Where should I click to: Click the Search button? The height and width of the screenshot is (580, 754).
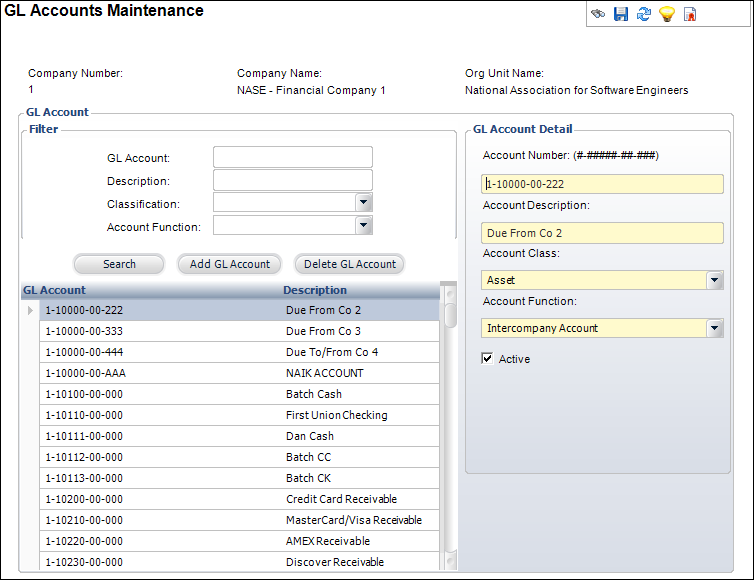tap(119, 264)
